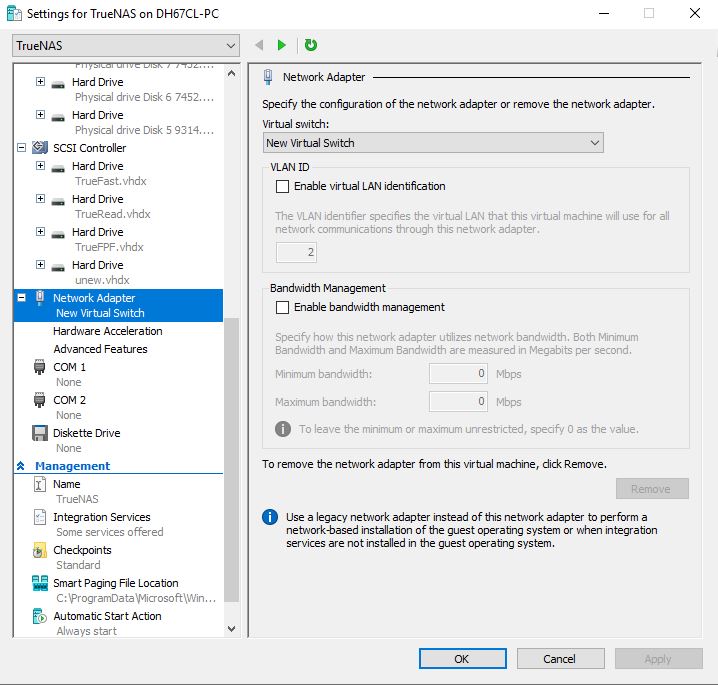The width and height of the screenshot is (718, 685).
Task: Select the SCSI Controller icon
Action: click(x=40, y=148)
